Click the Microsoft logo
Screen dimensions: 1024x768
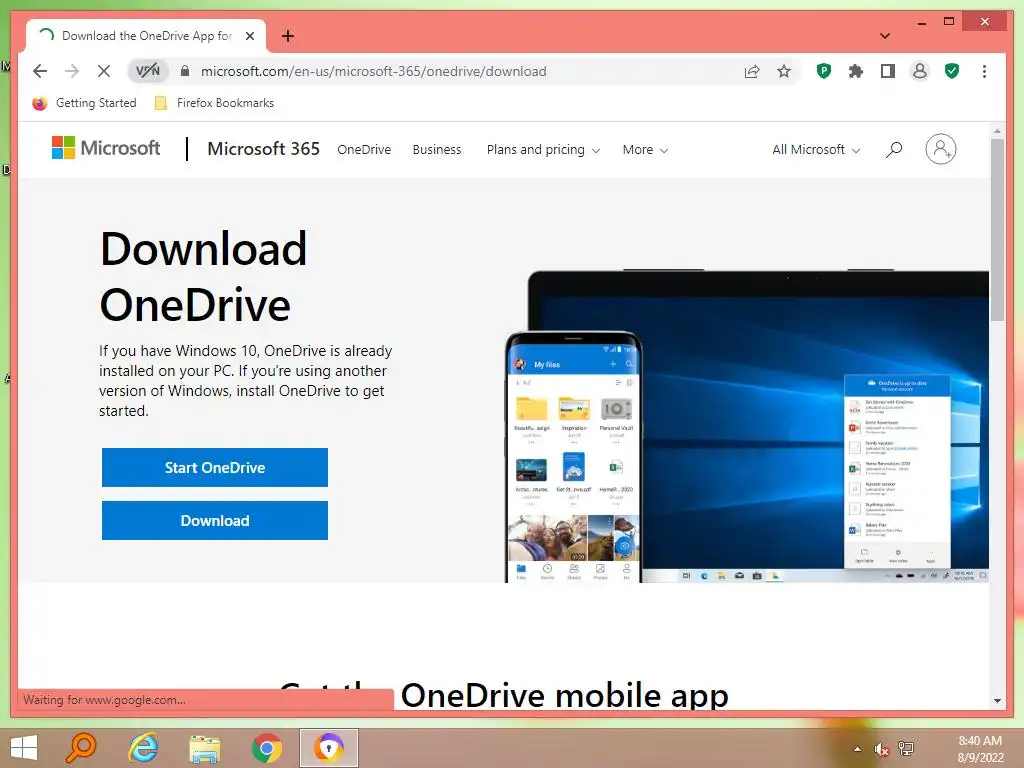(x=106, y=148)
